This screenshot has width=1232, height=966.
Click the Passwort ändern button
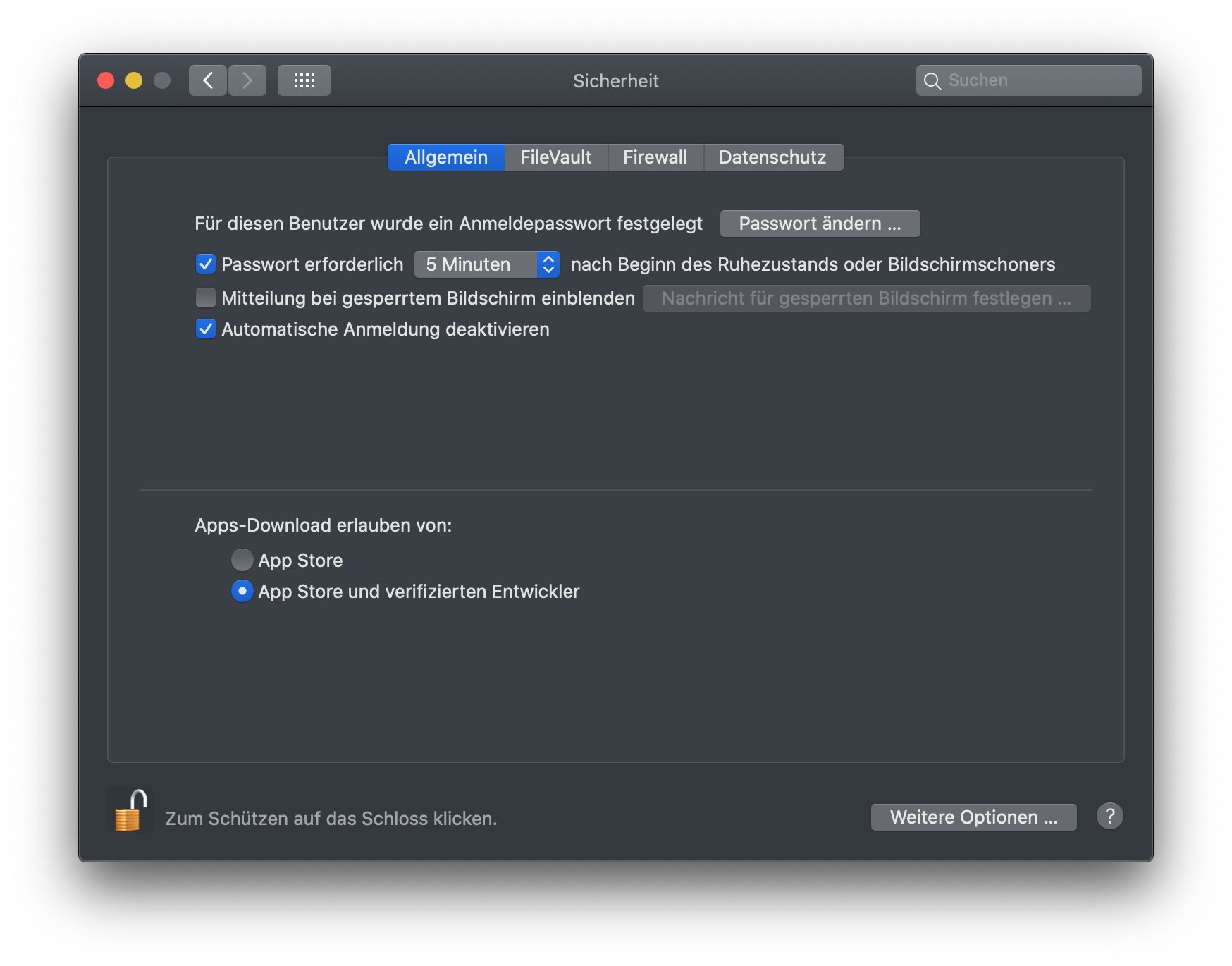820,224
